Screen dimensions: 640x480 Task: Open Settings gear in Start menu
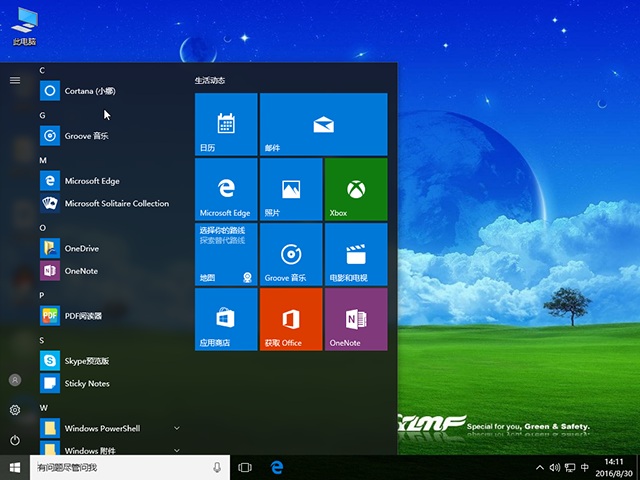[15, 410]
